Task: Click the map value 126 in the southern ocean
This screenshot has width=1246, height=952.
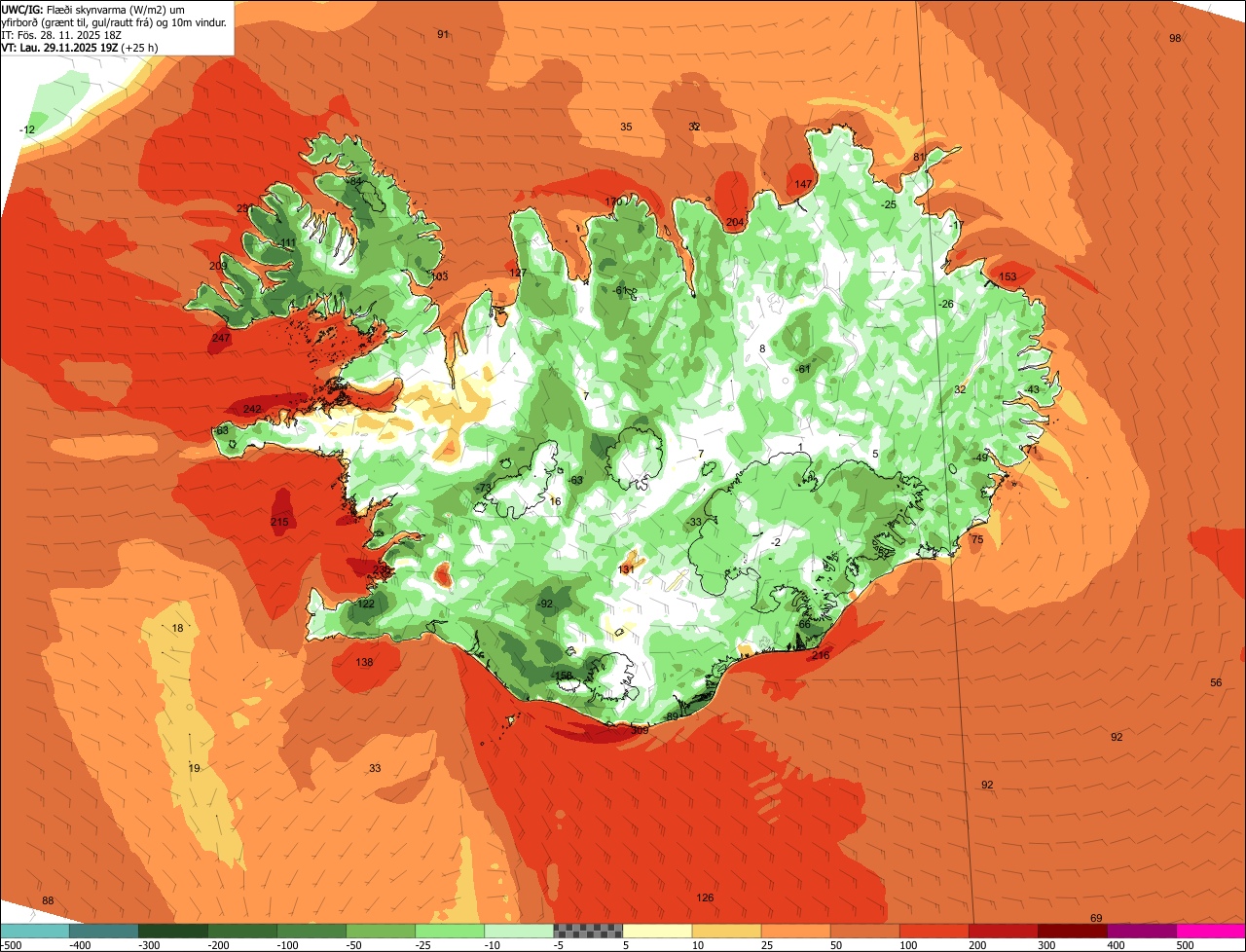Action: point(706,897)
